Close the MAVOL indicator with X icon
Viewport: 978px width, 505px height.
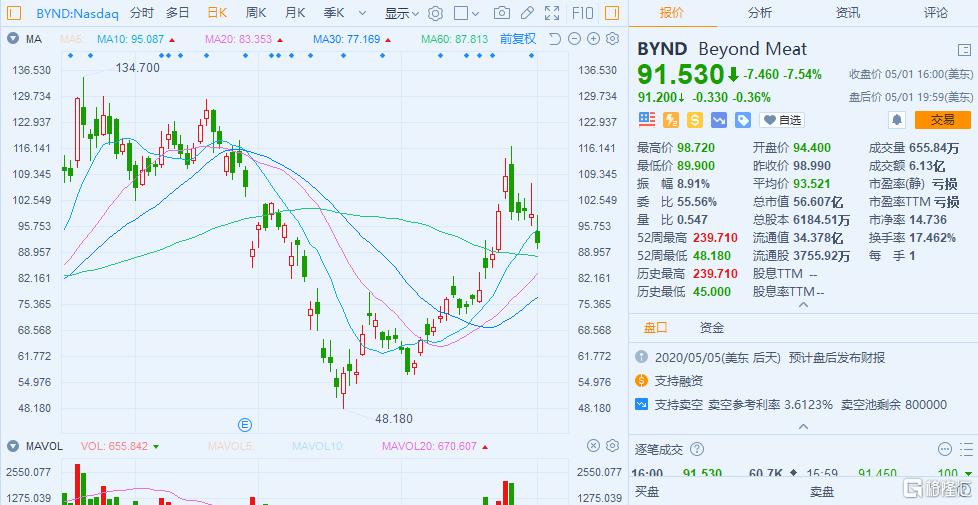pos(593,446)
